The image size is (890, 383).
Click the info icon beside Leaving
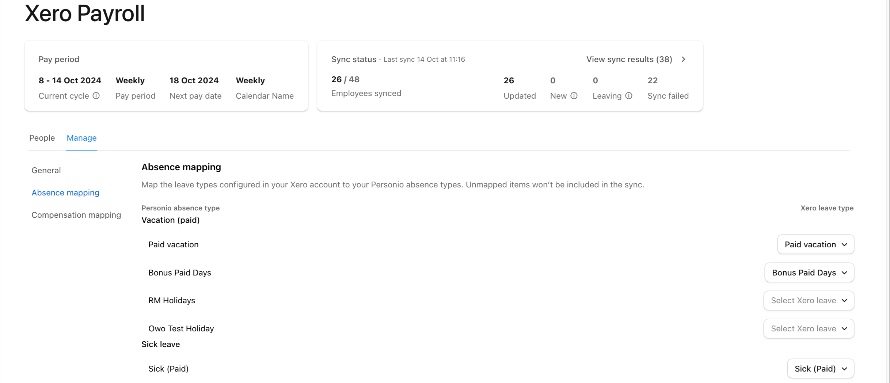[x=628, y=96]
